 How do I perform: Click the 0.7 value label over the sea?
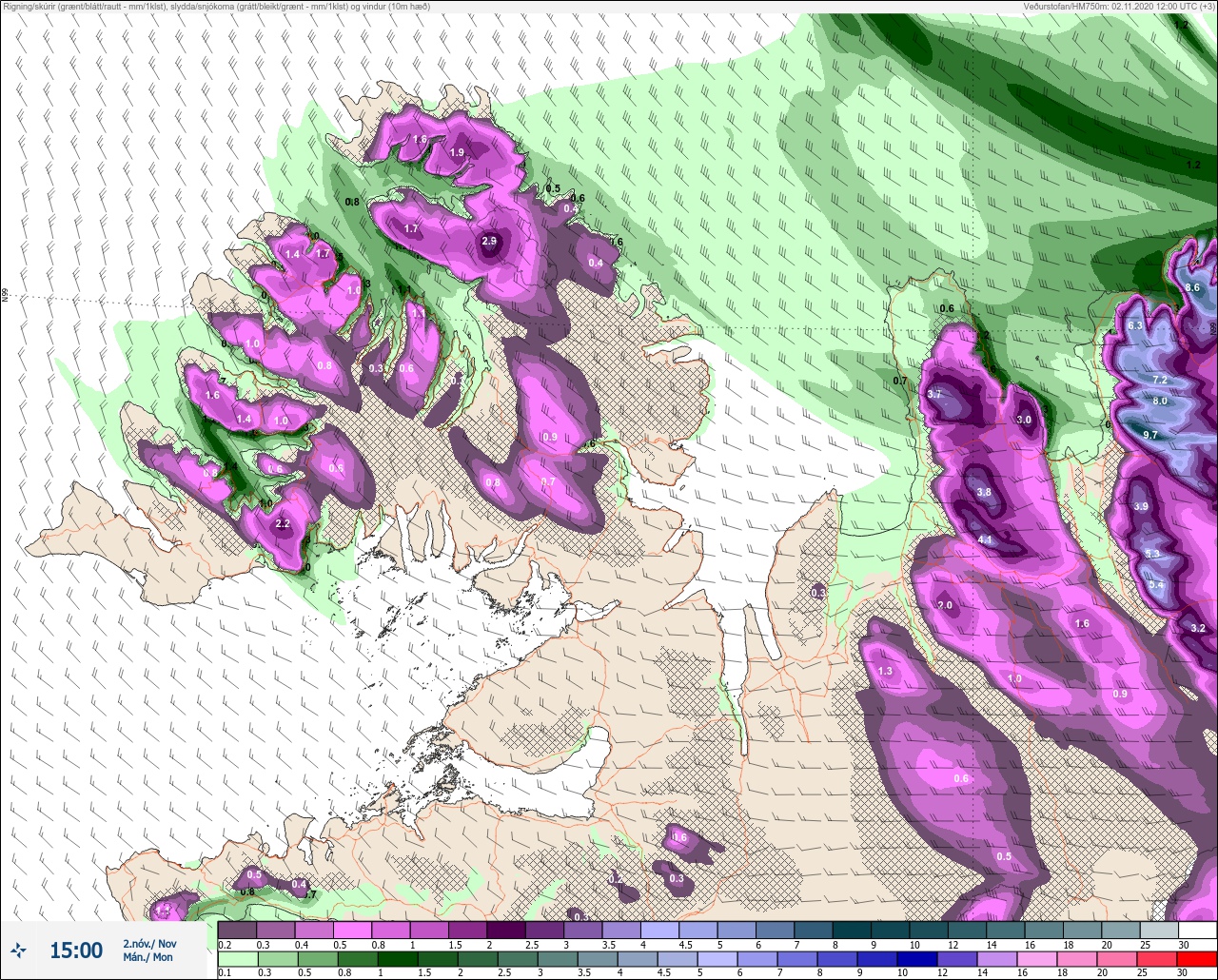point(900,381)
